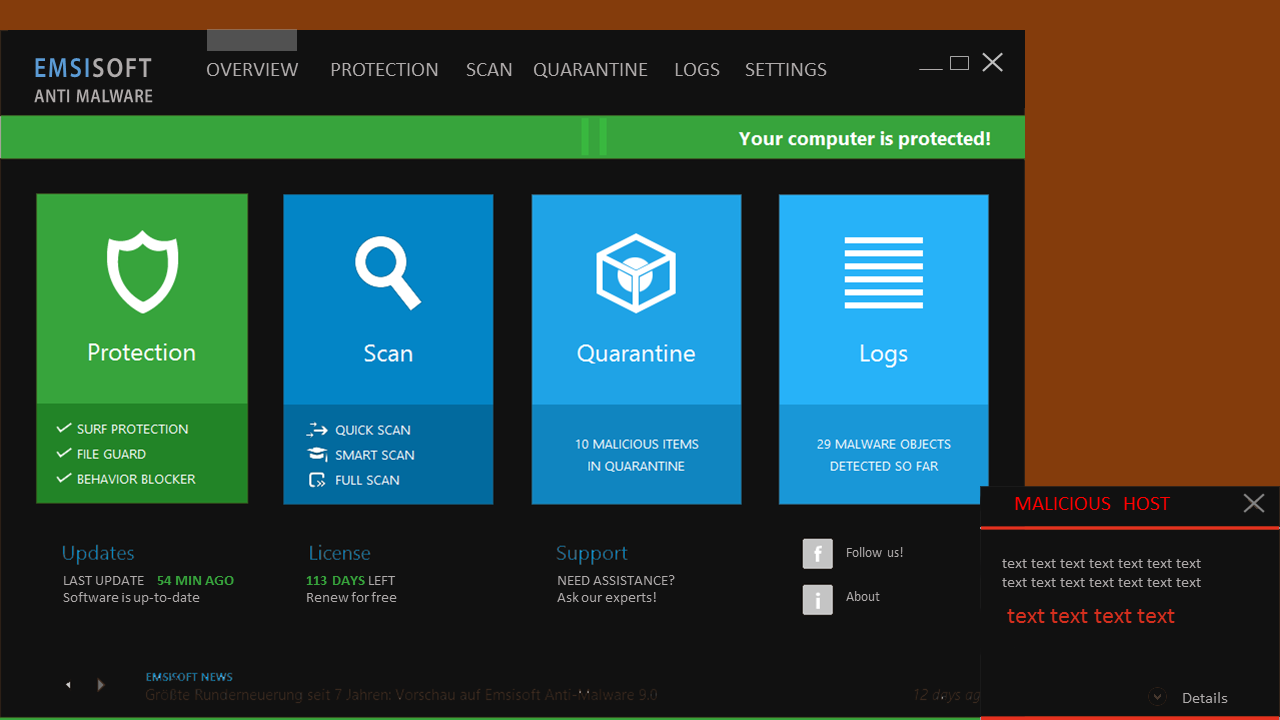Start a Full Scan
Image resolution: width=1280 pixels, height=720 pixels.
tap(367, 480)
